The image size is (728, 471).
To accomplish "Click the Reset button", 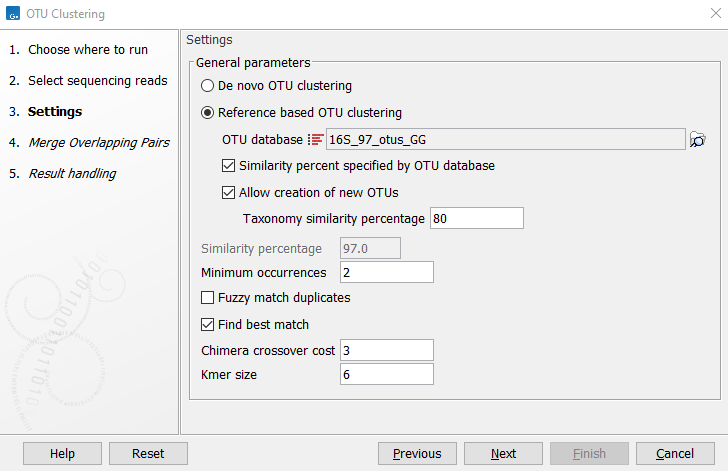I will [x=148, y=453].
